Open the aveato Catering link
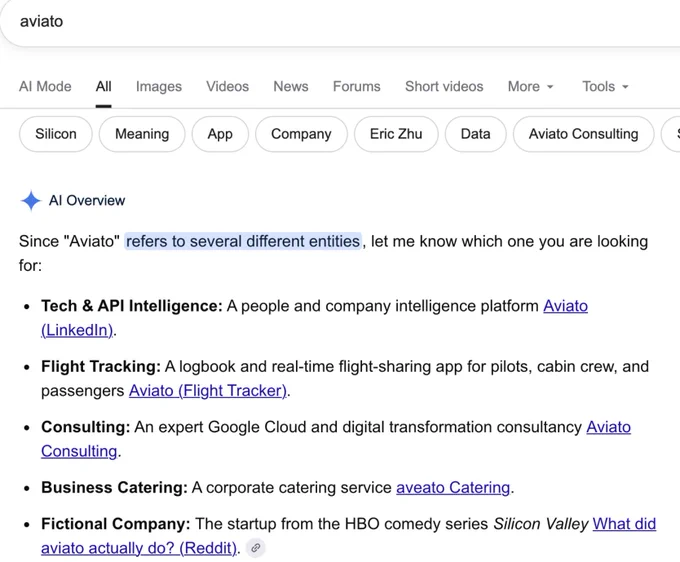 tap(453, 487)
